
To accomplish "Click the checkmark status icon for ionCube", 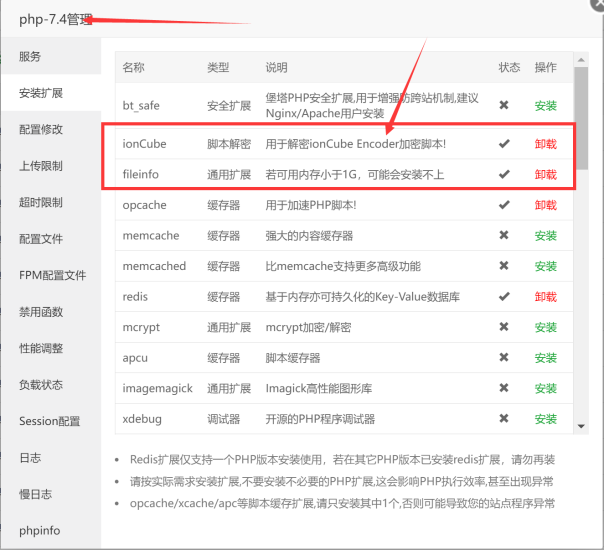I will point(504,144).
